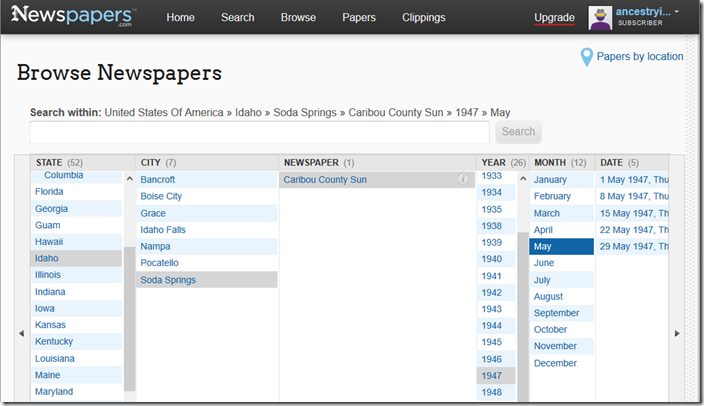Click the Search button
704x406 pixels.
[x=519, y=132]
